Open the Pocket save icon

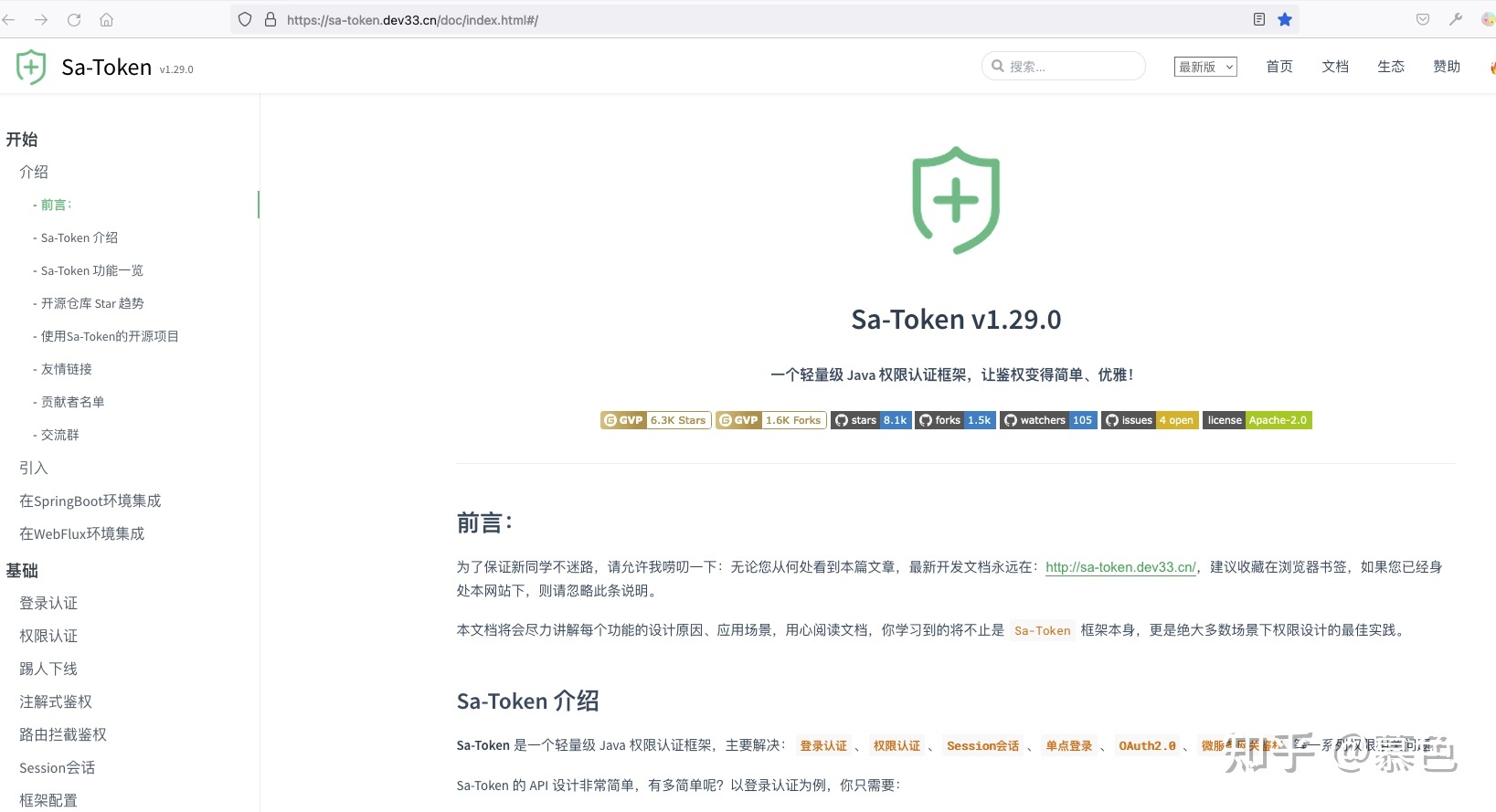pyautogui.click(x=1423, y=19)
